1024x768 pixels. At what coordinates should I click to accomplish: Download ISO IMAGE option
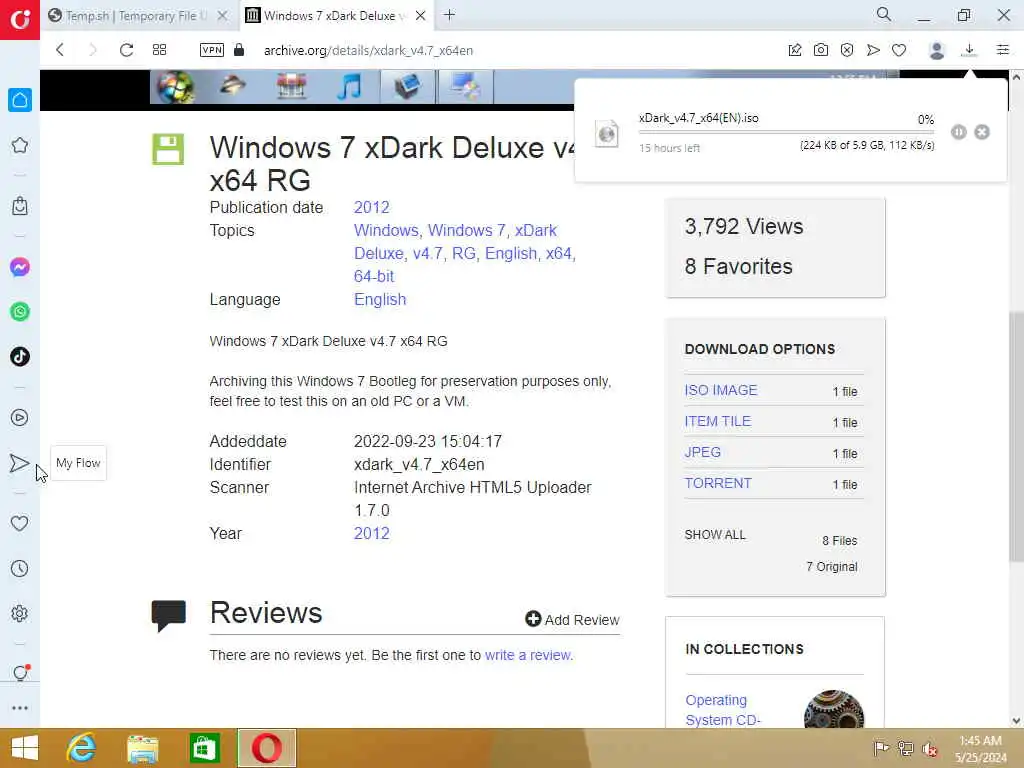[721, 390]
